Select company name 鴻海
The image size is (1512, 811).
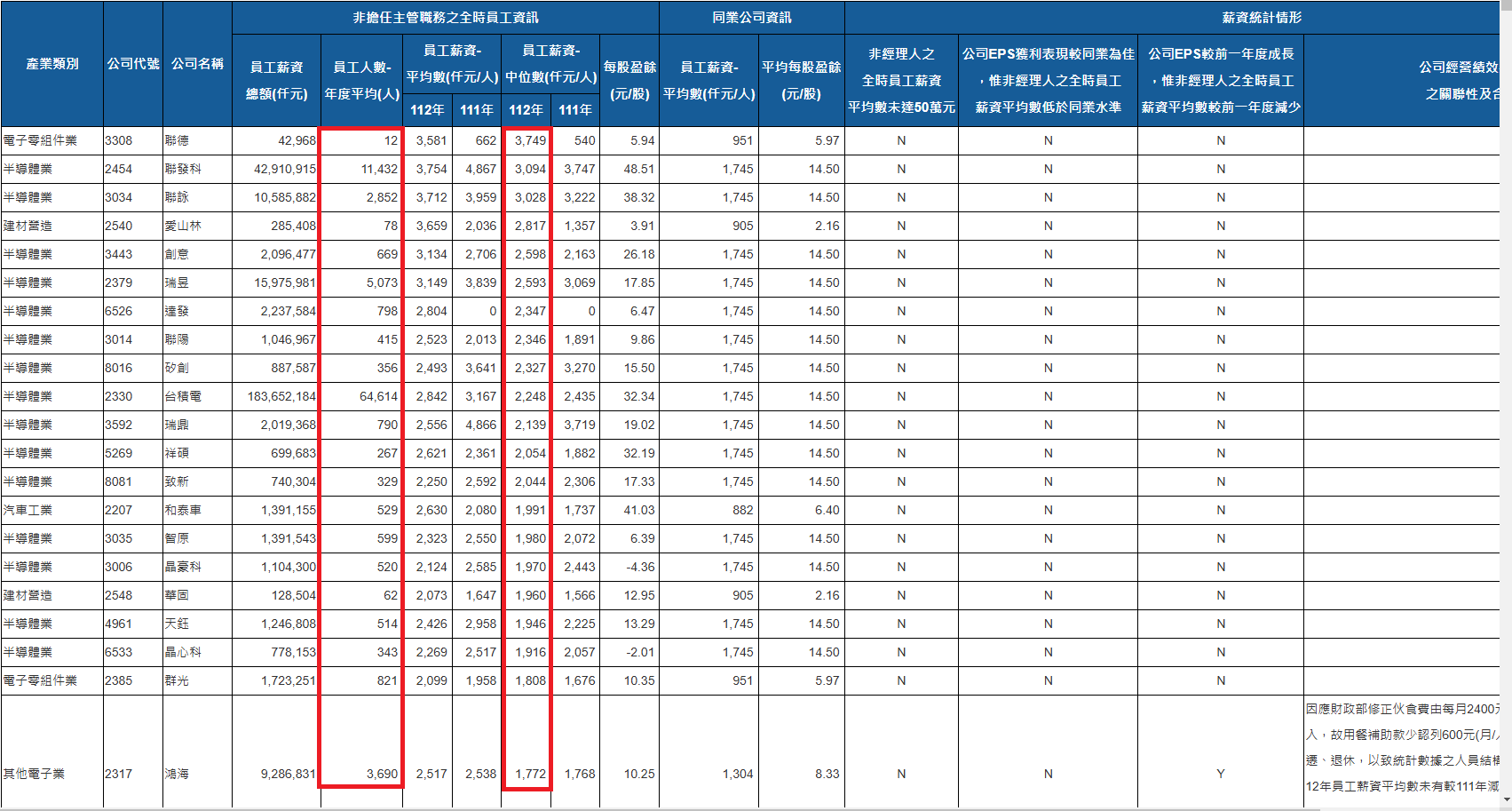pos(177,774)
